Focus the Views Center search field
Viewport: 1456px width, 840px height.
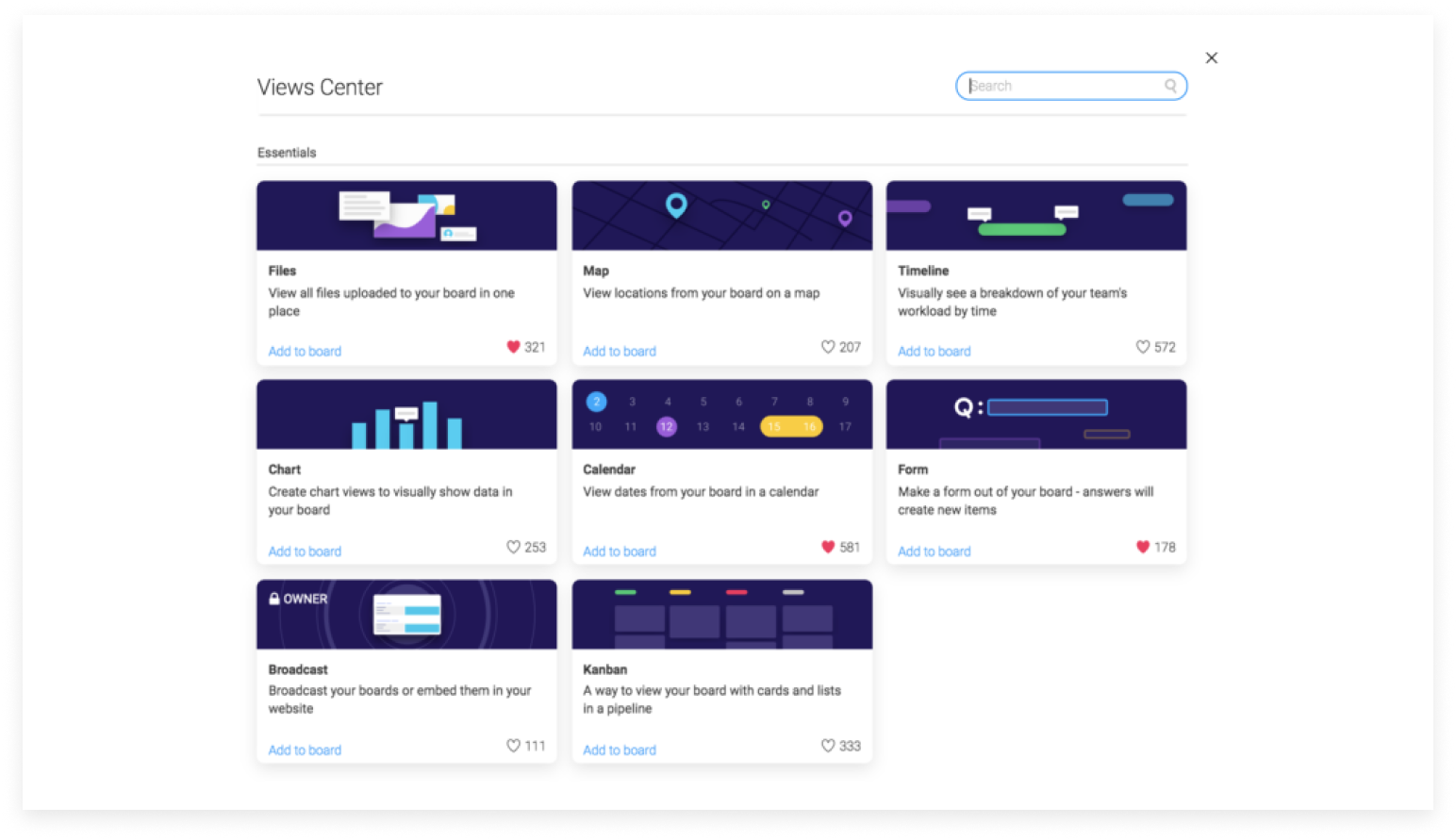pos(1070,86)
